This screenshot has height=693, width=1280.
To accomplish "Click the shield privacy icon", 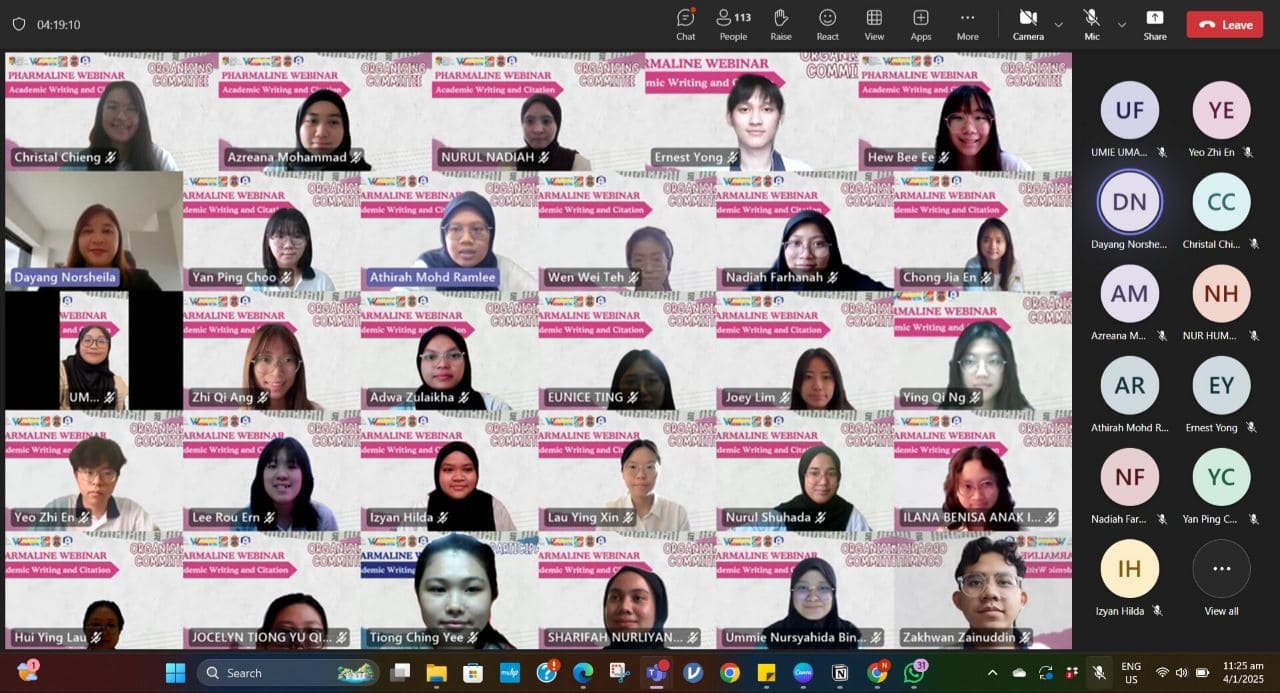I will pyautogui.click(x=18, y=24).
